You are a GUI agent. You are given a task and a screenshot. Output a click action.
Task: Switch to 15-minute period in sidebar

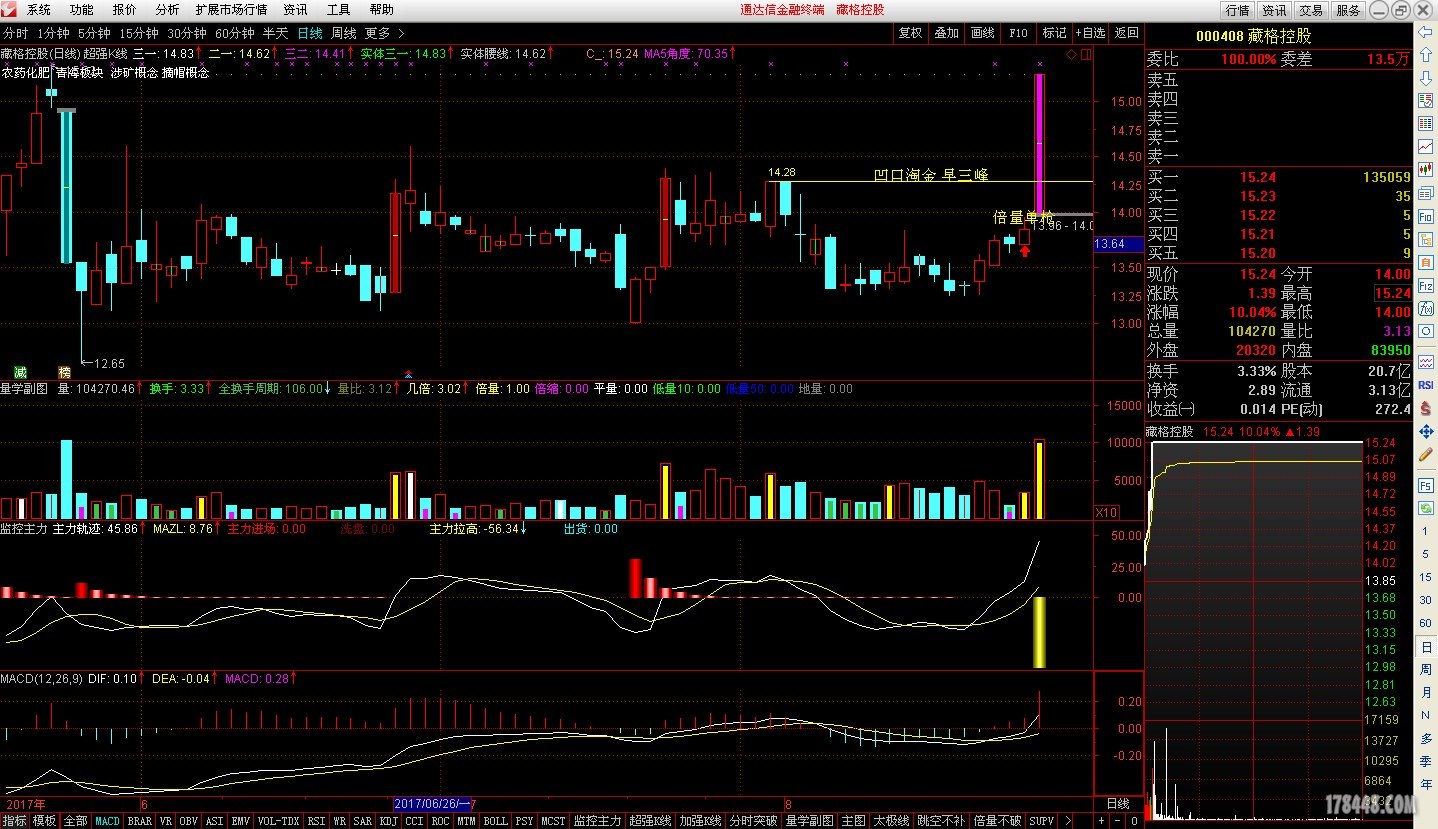point(1426,577)
